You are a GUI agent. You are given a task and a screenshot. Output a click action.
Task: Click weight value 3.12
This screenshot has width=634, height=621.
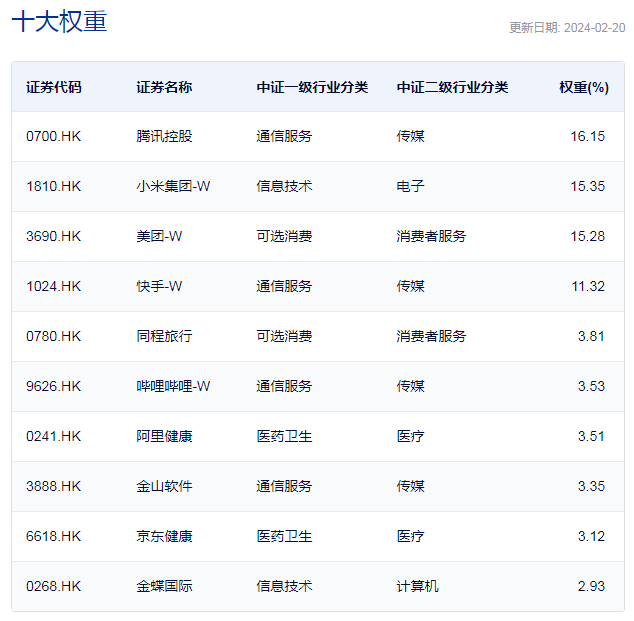click(591, 536)
